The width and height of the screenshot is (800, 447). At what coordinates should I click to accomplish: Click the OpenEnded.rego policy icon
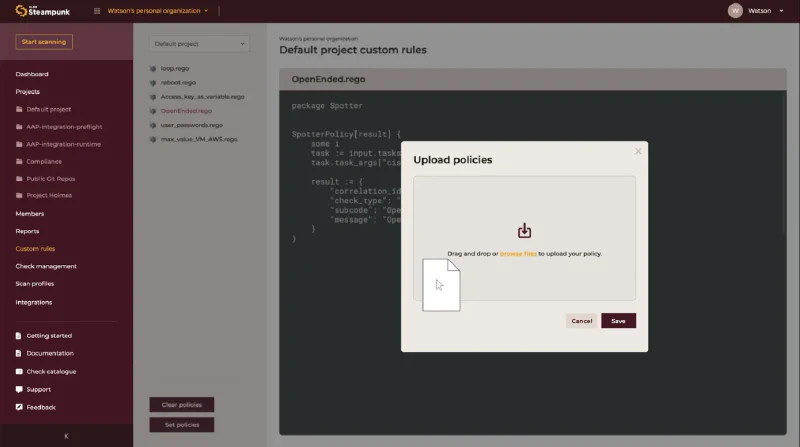coord(153,111)
